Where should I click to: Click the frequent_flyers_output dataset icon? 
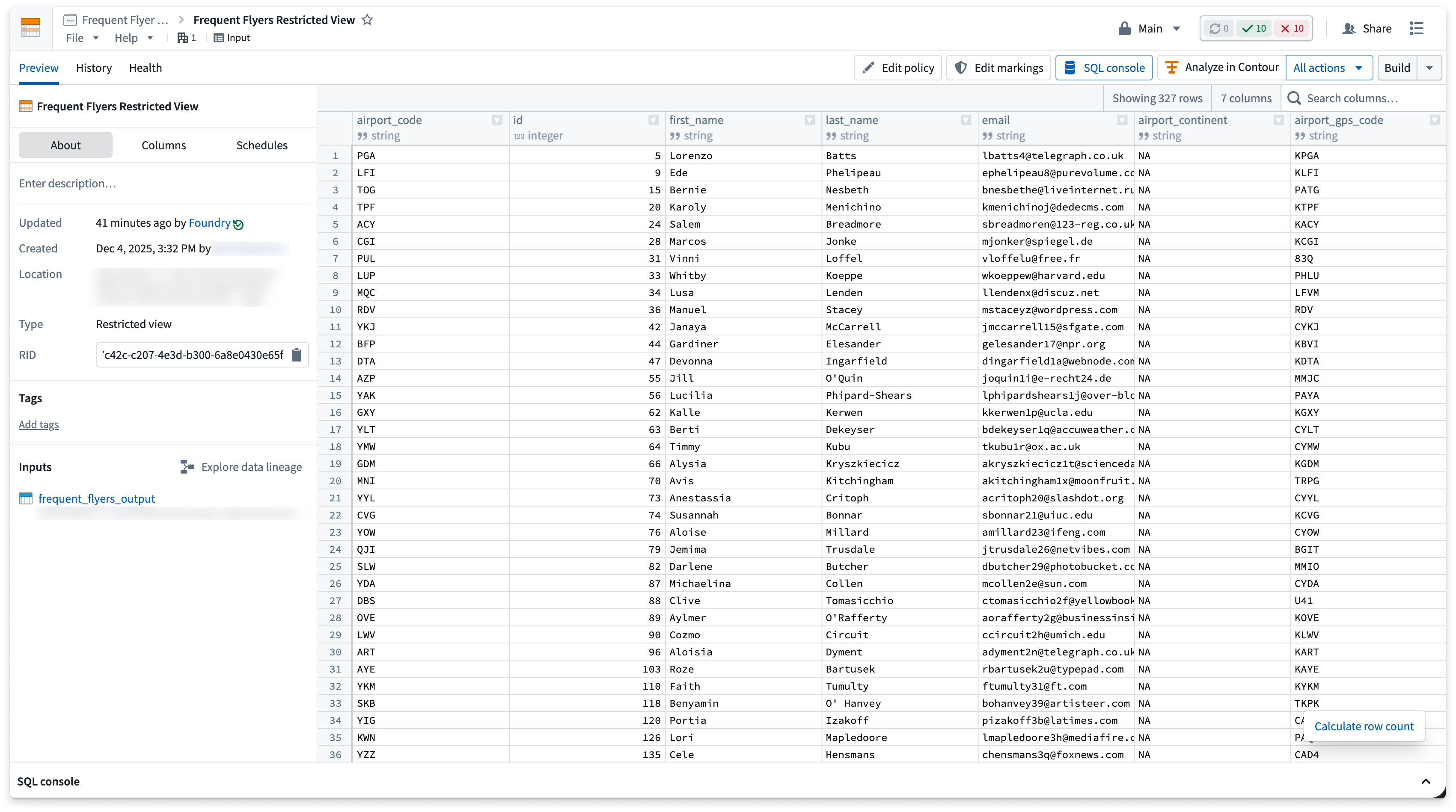point(25,498)
